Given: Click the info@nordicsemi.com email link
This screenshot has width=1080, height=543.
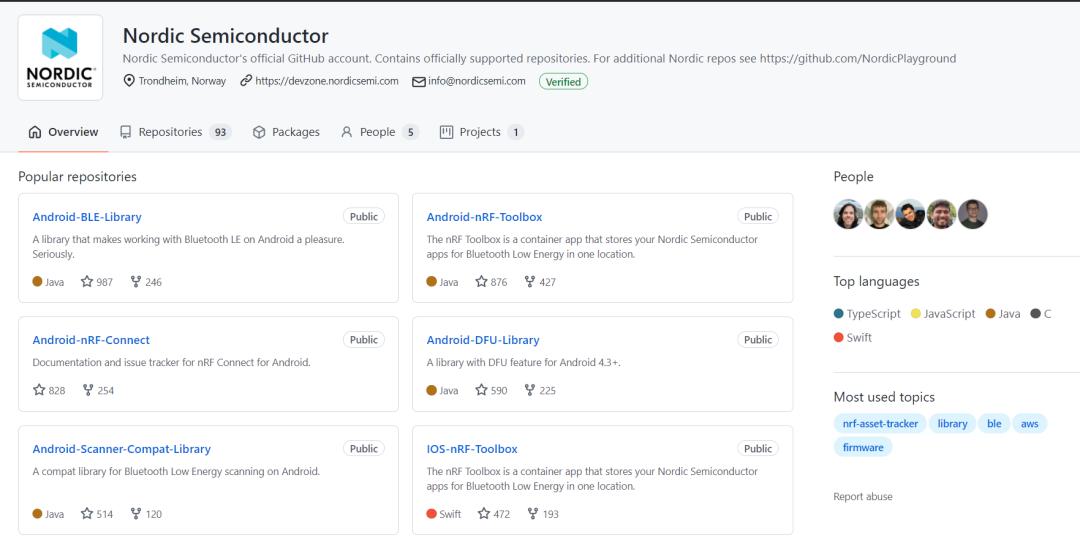Looking at the screenshot, I should coord(477,81).
